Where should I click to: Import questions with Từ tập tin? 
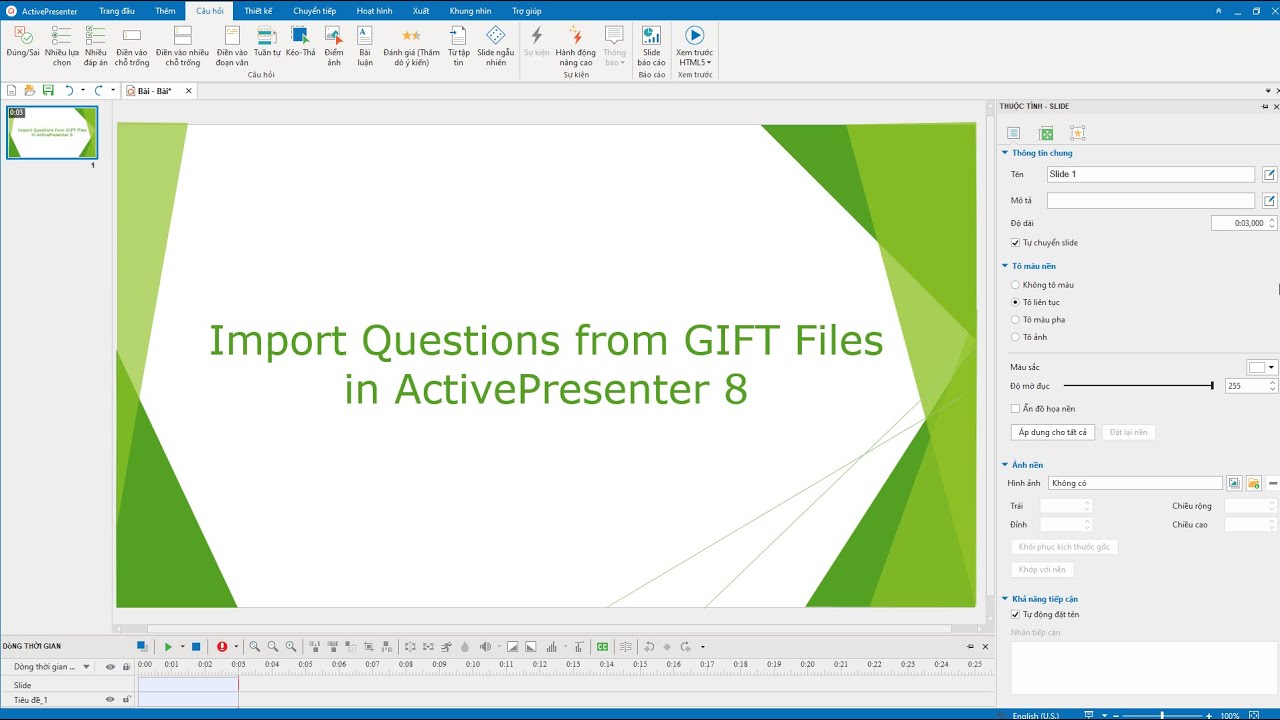point(458,46)
